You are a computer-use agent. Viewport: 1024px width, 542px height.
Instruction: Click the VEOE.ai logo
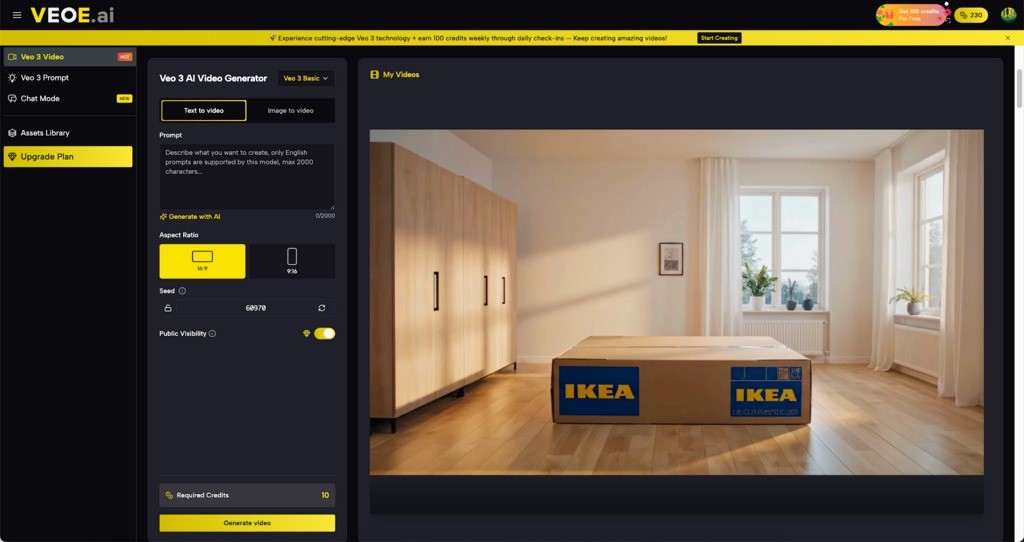(x=72, y=15)
